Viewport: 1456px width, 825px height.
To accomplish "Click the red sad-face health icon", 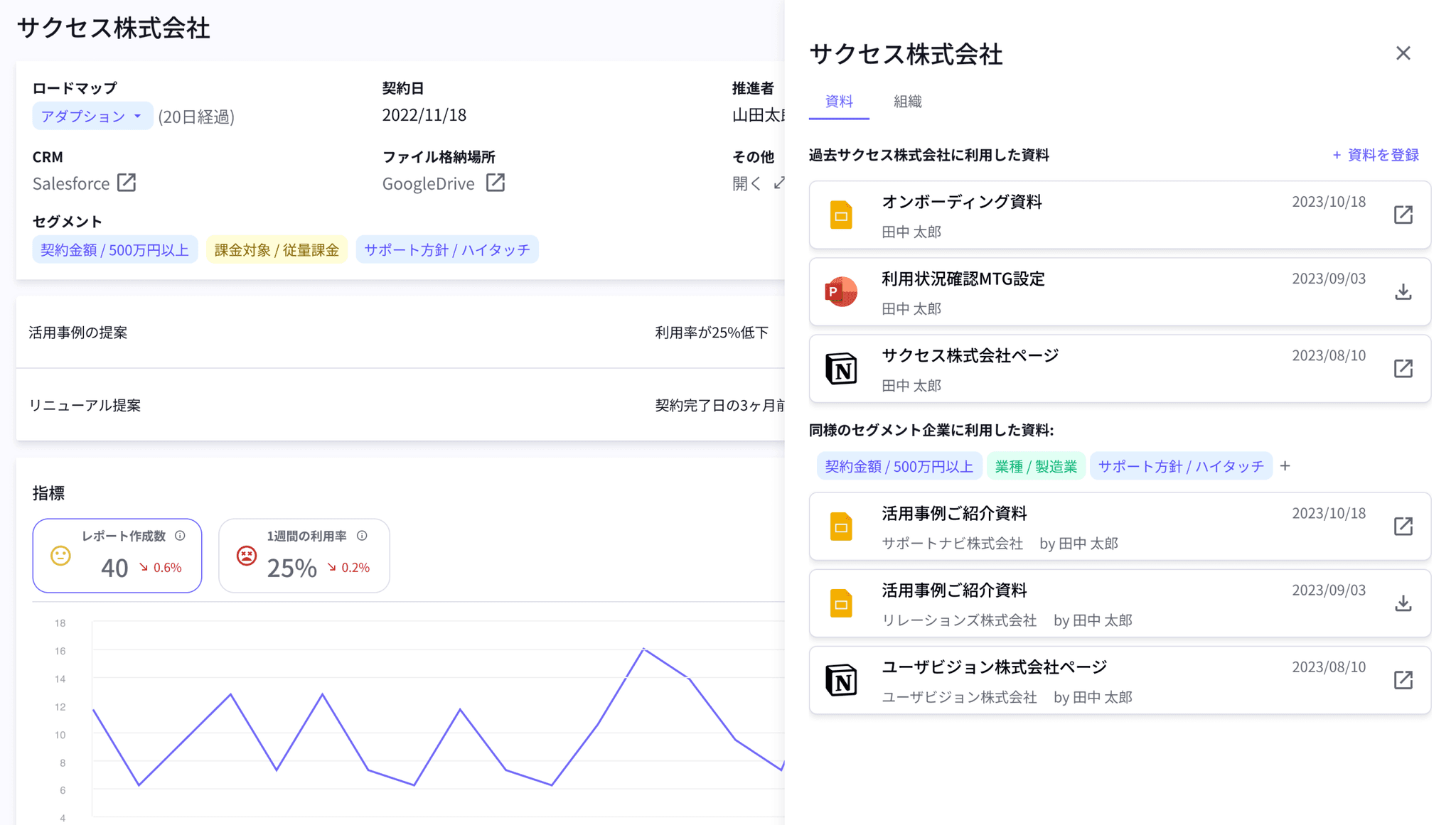I will (x=245, y=555).
